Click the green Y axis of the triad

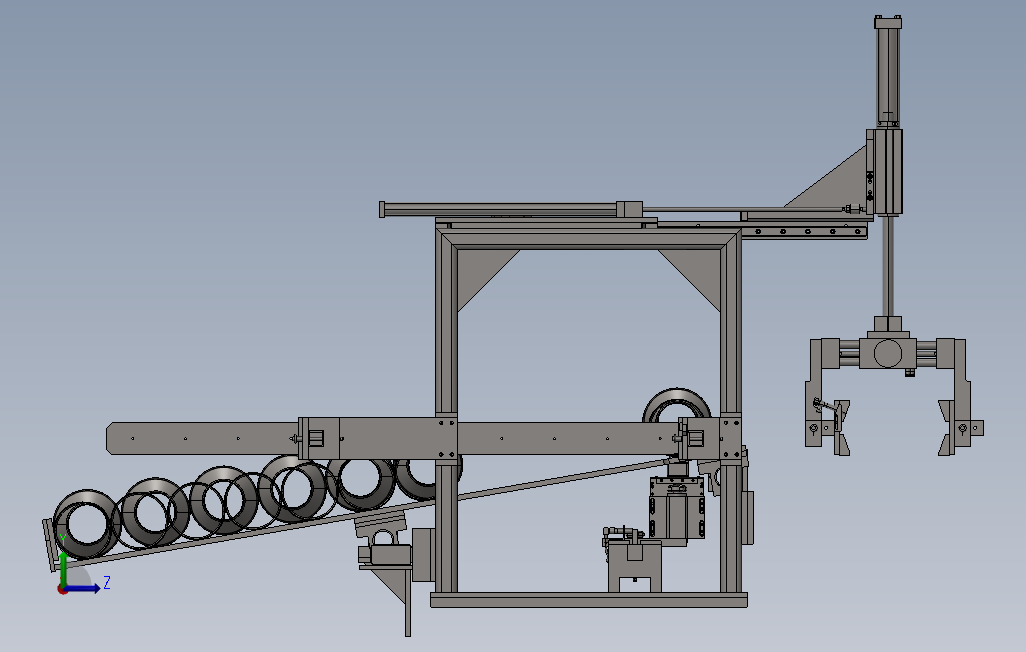coord(63,569)
